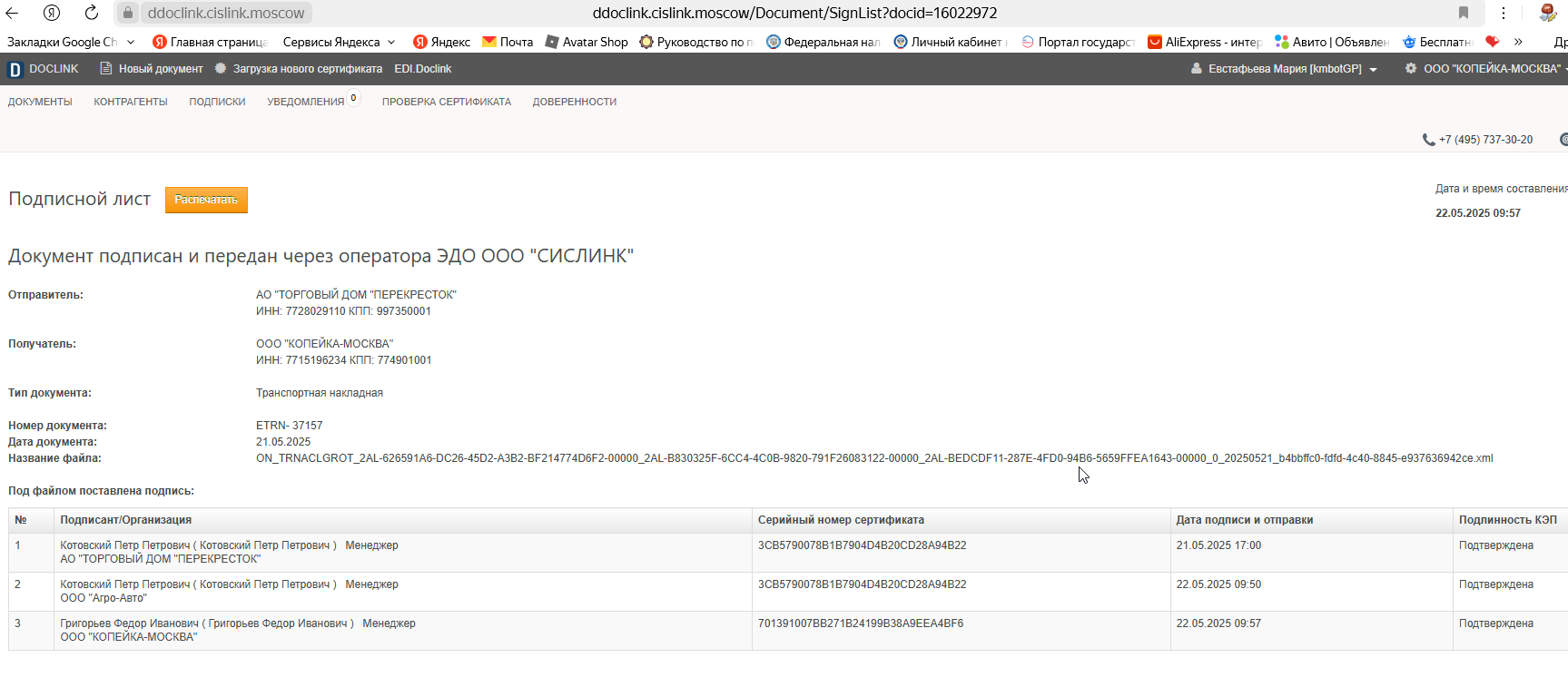Open the browser three-dot menu
1568x697 pixels.
pyautogui.click(x=1504, y=13)
